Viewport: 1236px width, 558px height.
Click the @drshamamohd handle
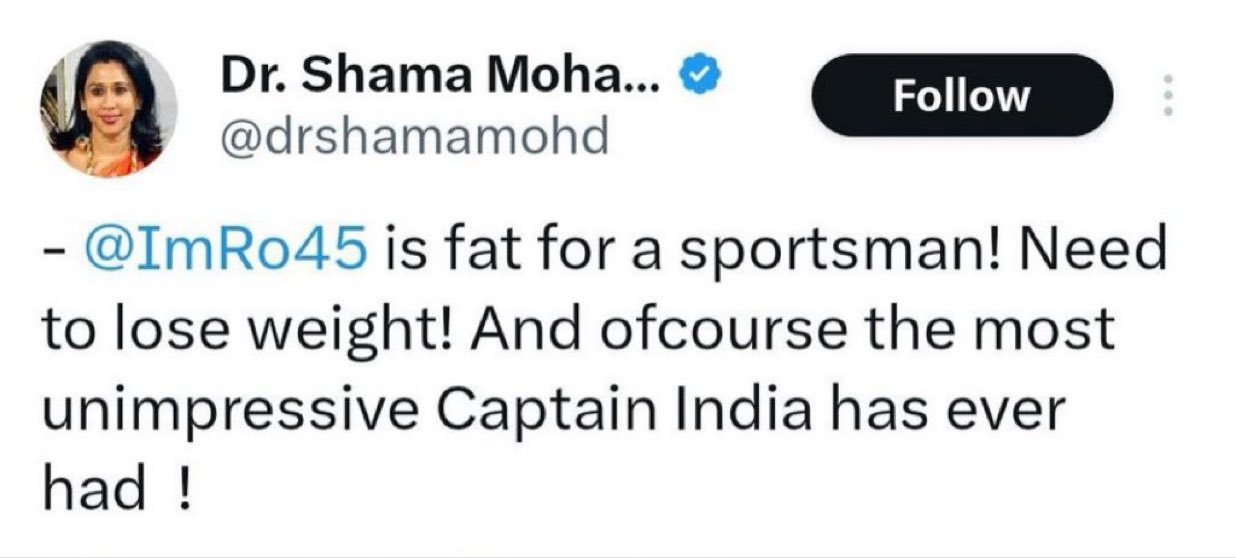point(414,136)
